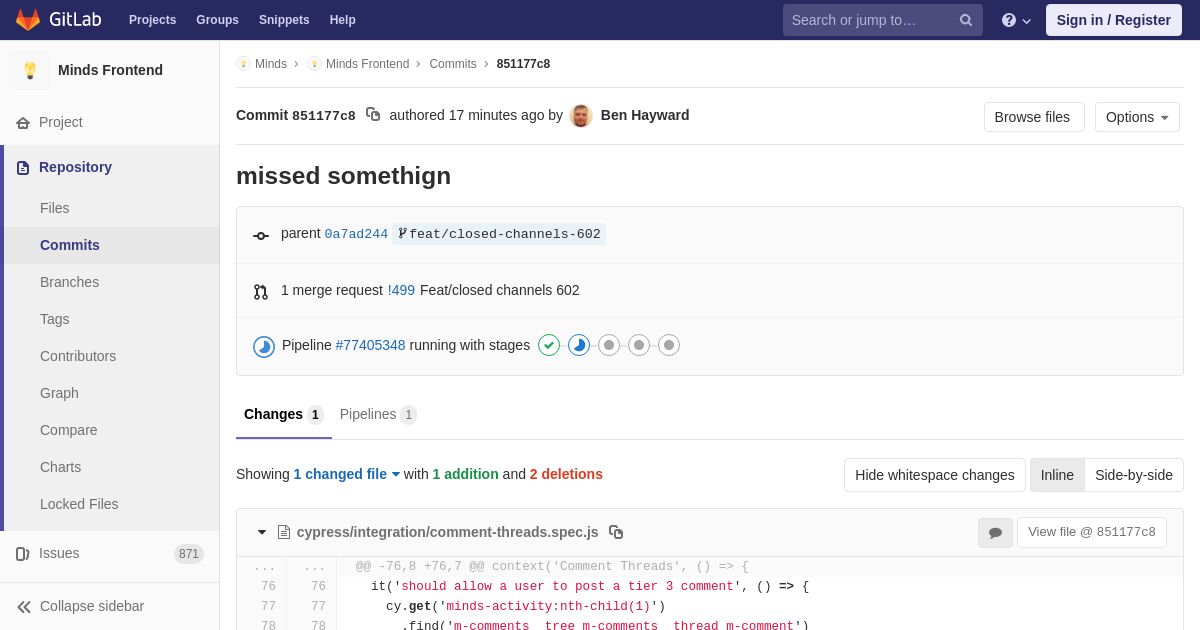Click the Commits breadcrumb link
This screenshot has width=1200, height=630.
(x=453, y=64)
